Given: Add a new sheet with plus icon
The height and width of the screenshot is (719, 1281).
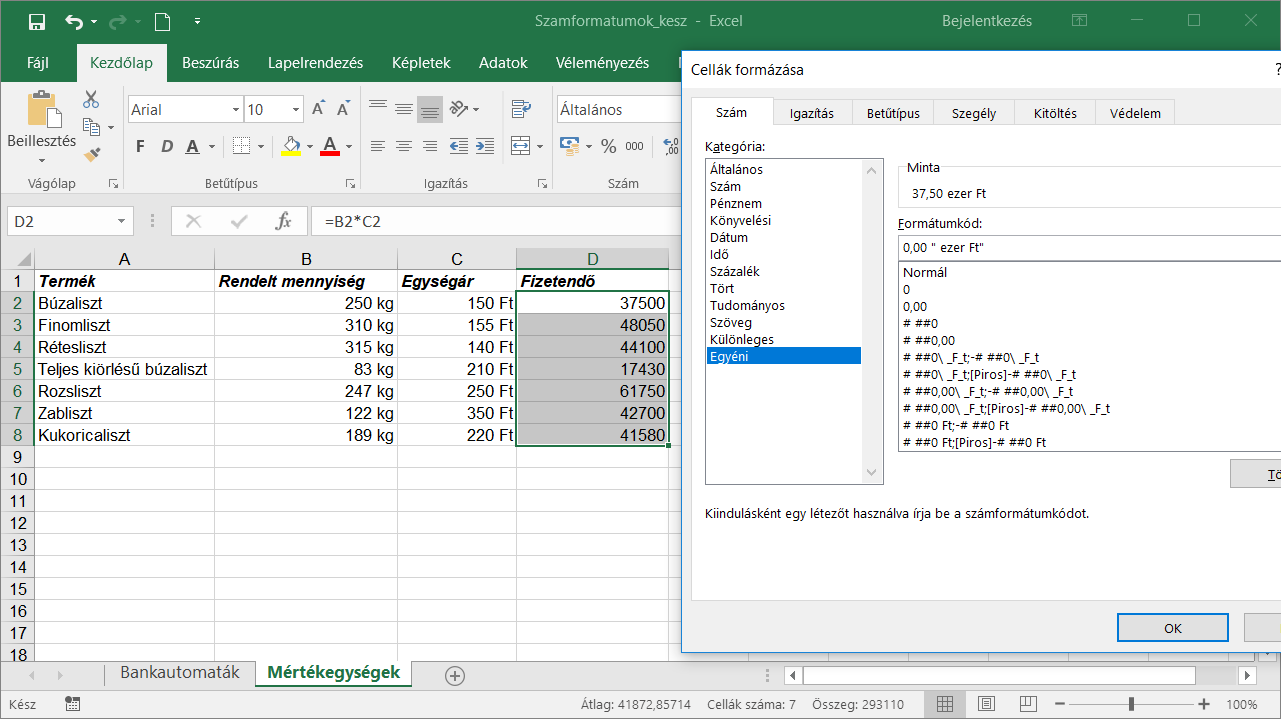Looking at the screenshot, I should point(455,676).
